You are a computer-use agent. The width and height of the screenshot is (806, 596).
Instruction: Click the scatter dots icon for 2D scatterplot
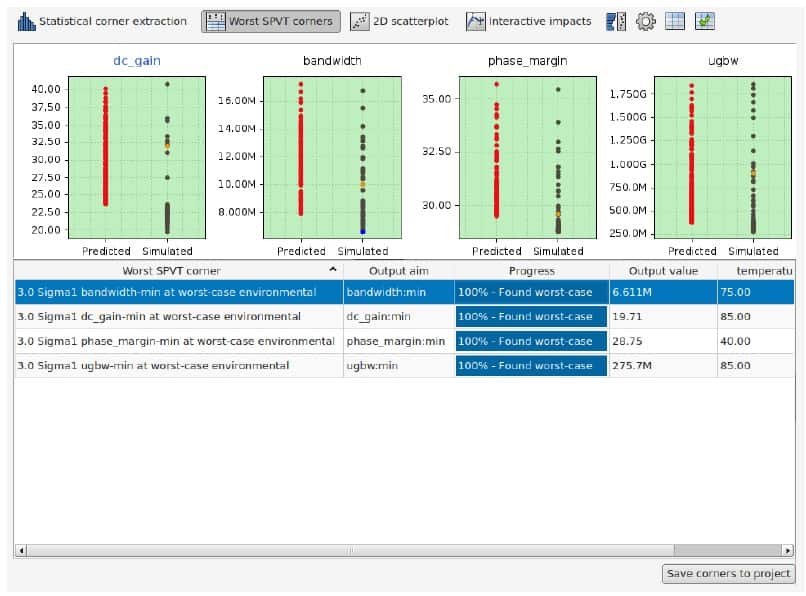tap(359, 22)
